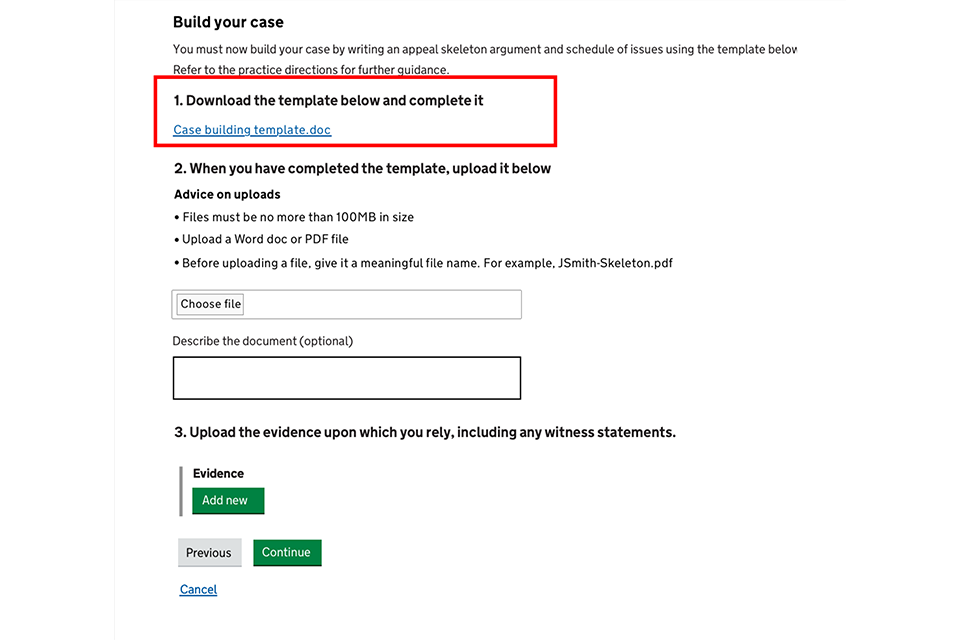The image size is (960, 640).
Task: Click the Advice on uploads subheading
Action: (227, 194)
